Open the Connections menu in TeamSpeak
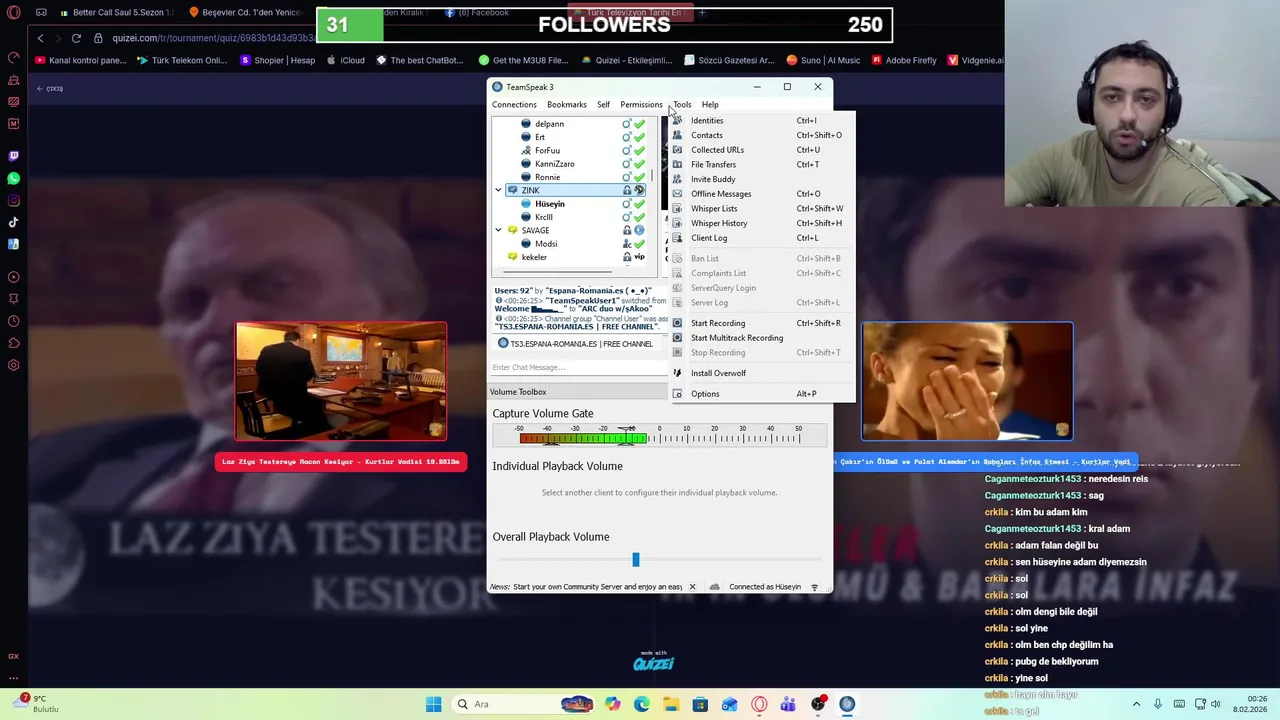This screenshot has height=720, width=1280. 514,105
